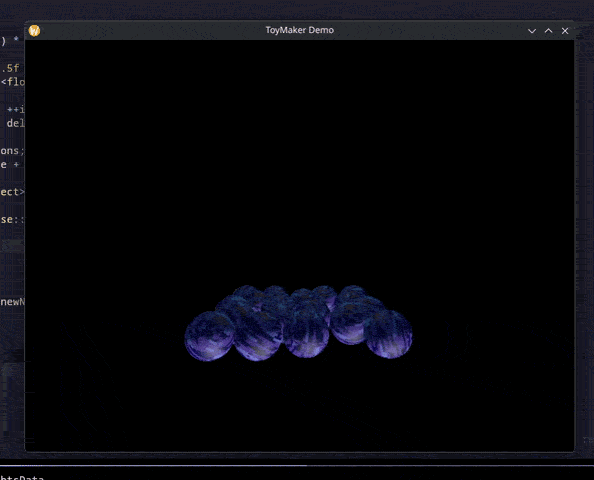The width and height of the screenshot is (594, 480).
Task: Close the ToyMaker Demo window
Action: [x=565, y=31]
